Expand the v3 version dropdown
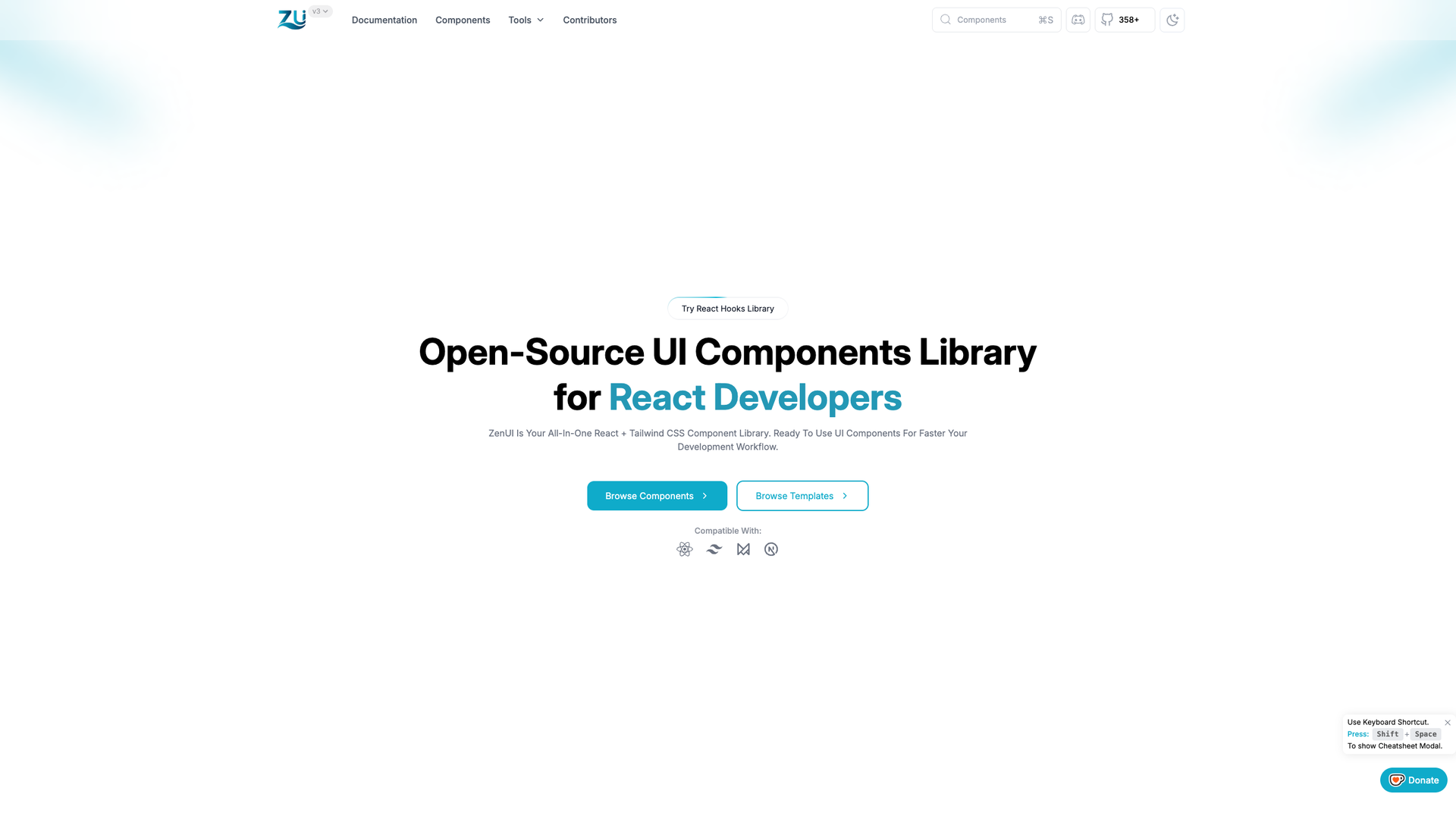Image resolution: width=1456 pixels, height=819 pixels. click(320, 11)
